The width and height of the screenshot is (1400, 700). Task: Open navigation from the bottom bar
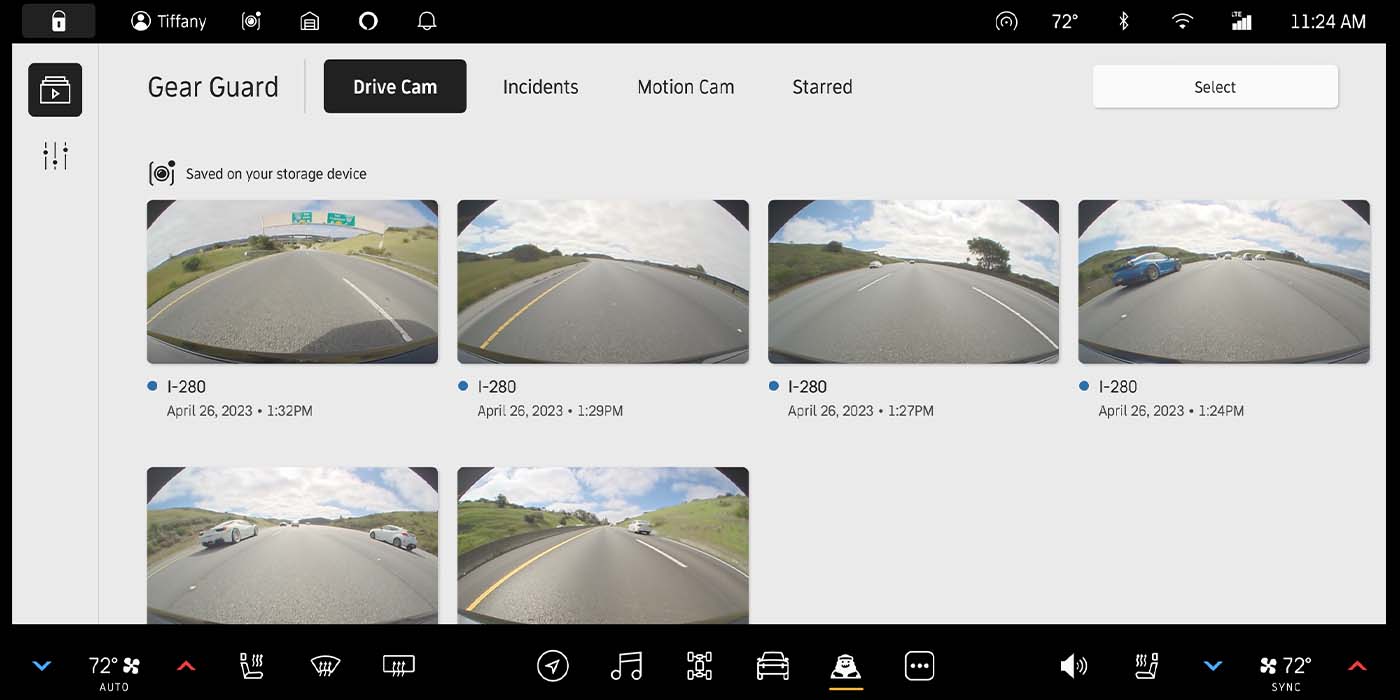pyautogui.click(x=553, y=665)
